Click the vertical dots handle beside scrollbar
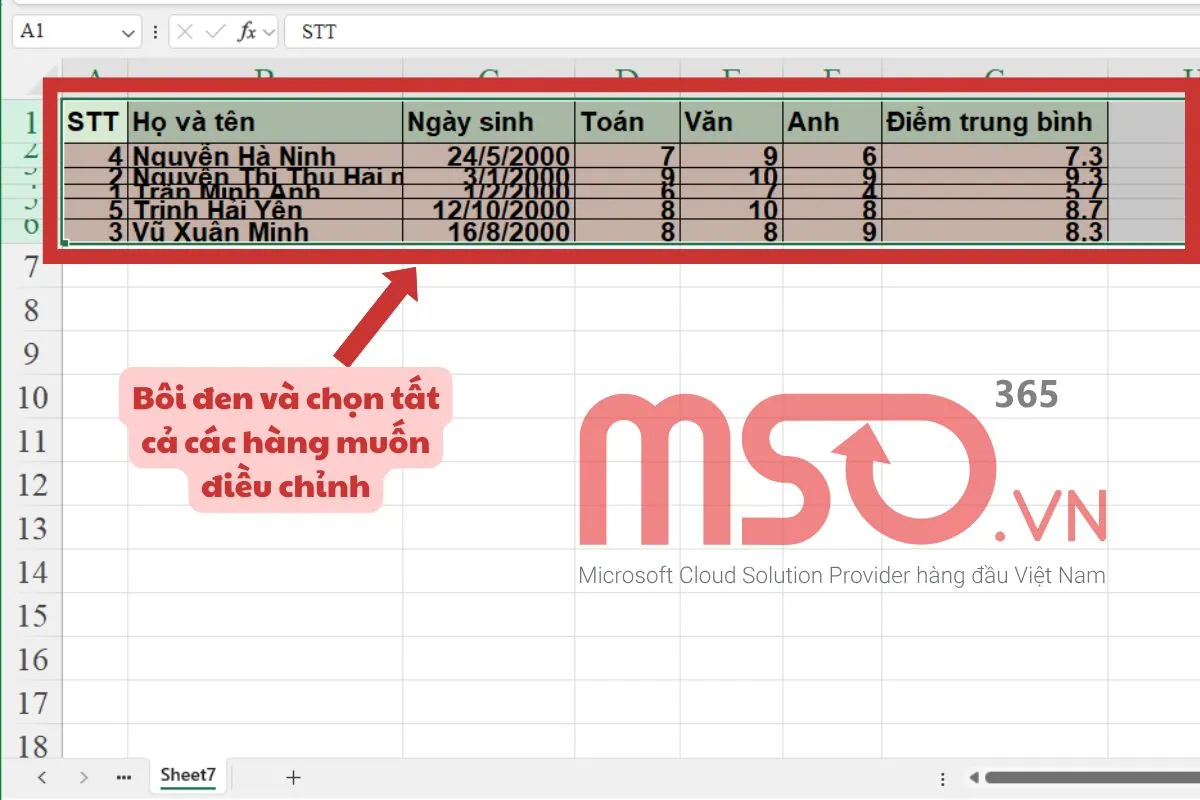The width and height of the screenshot is (1200, 800). coord(943,777)
